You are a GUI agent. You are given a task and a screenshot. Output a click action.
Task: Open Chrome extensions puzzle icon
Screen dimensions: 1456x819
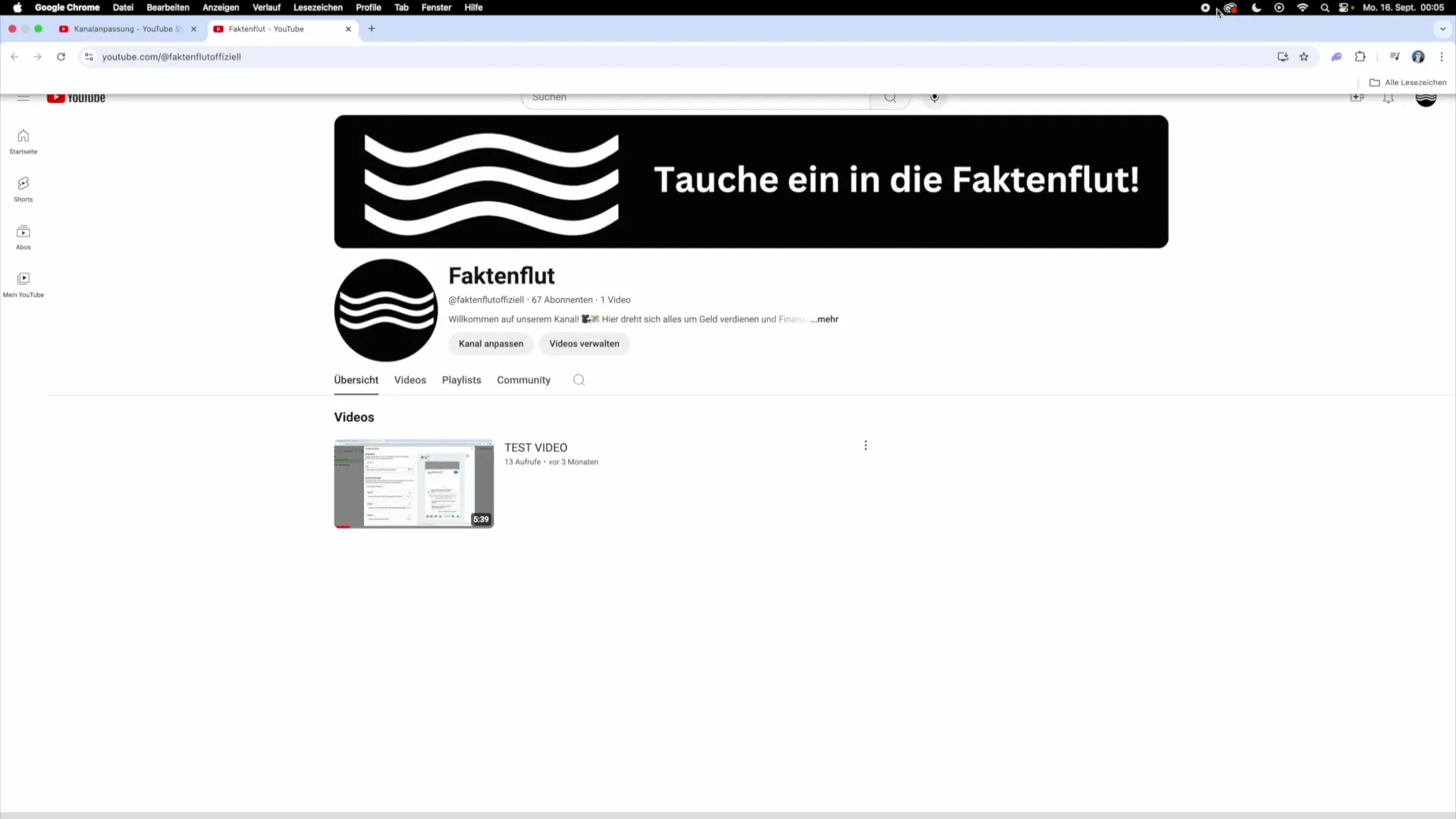[1360, 56]
